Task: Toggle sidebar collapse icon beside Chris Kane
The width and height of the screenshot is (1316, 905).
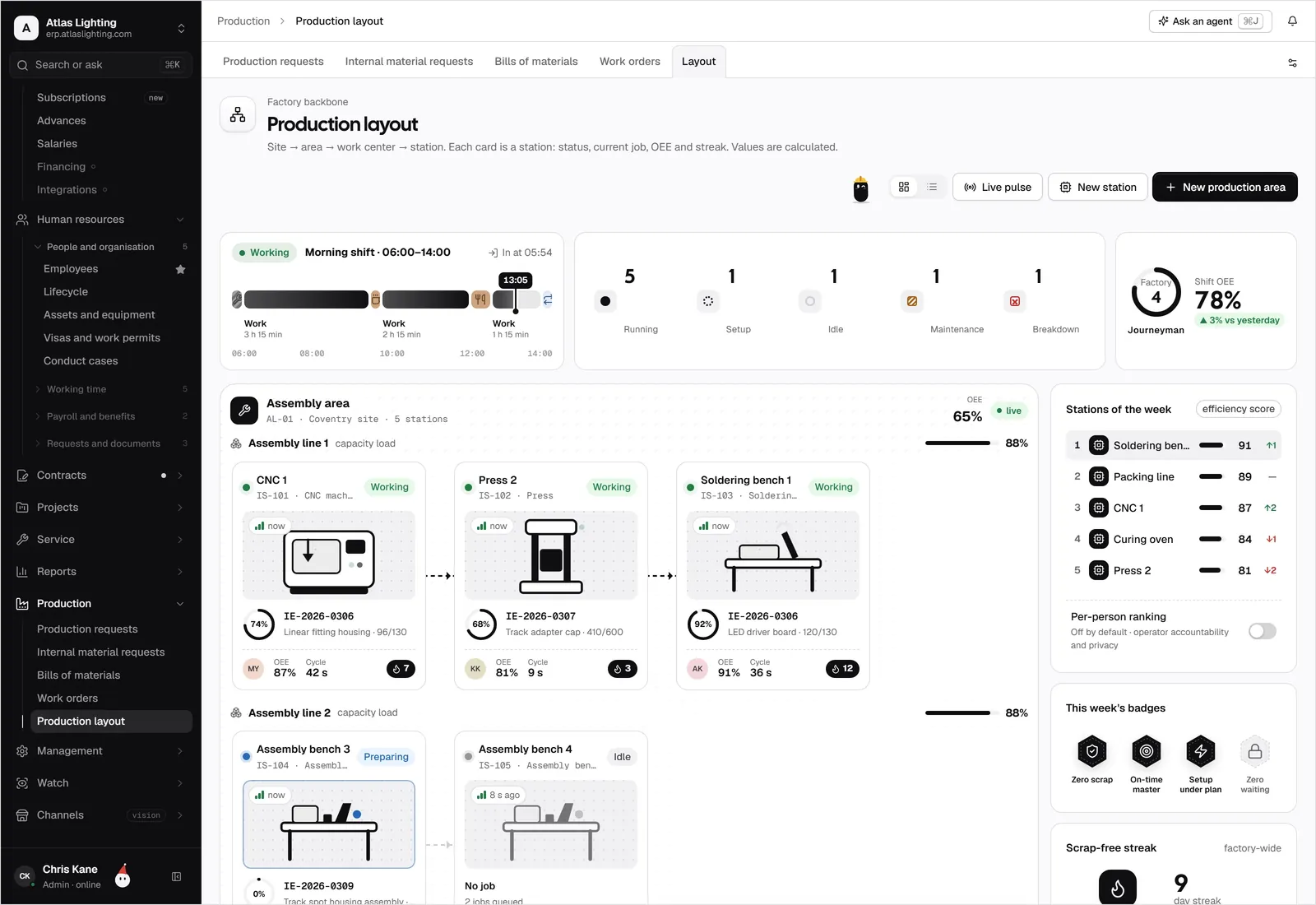Action: pyautogui.click(x=176, y=877)
